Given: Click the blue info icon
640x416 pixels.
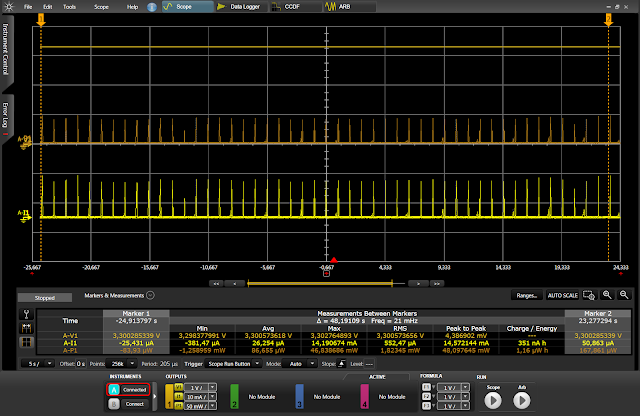Looking at the screenshot, I should click(x=152, y=7).
